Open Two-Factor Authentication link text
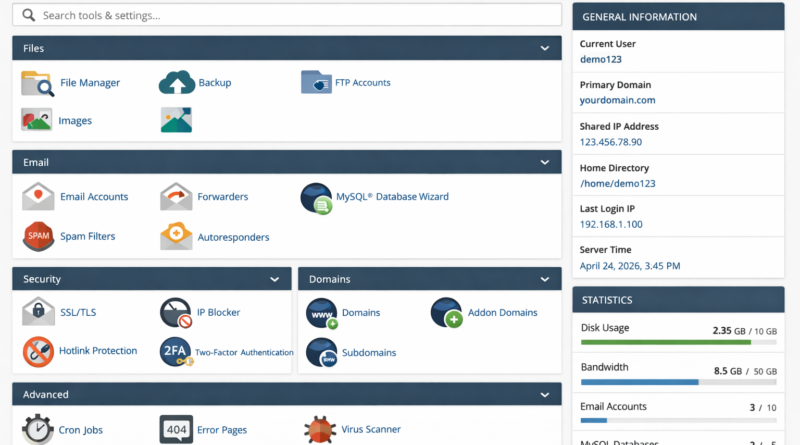 (x=244, y=352)
